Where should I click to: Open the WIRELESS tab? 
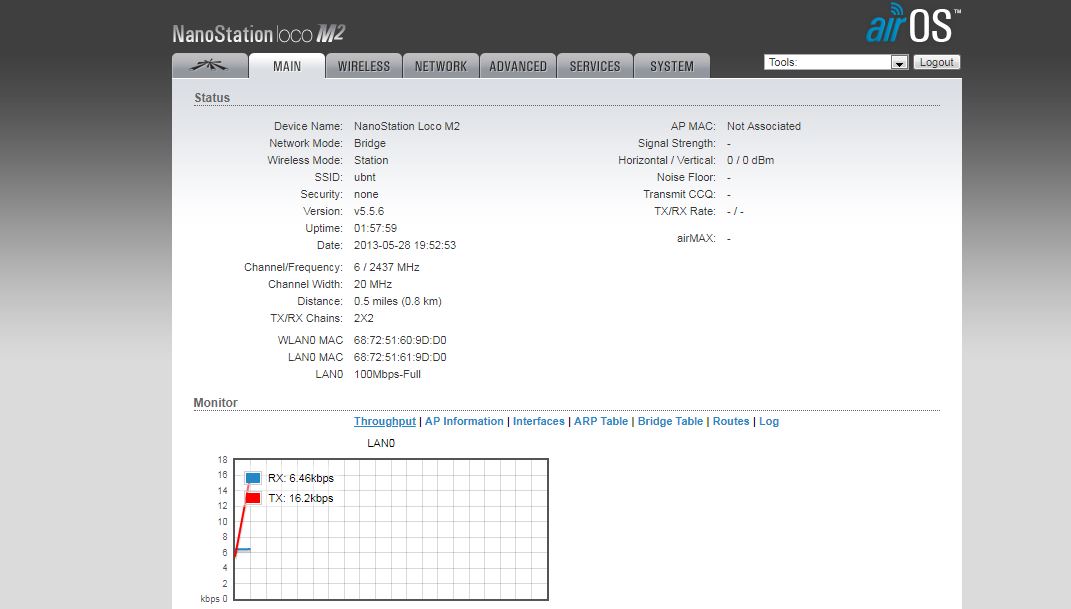click(363, 66)
